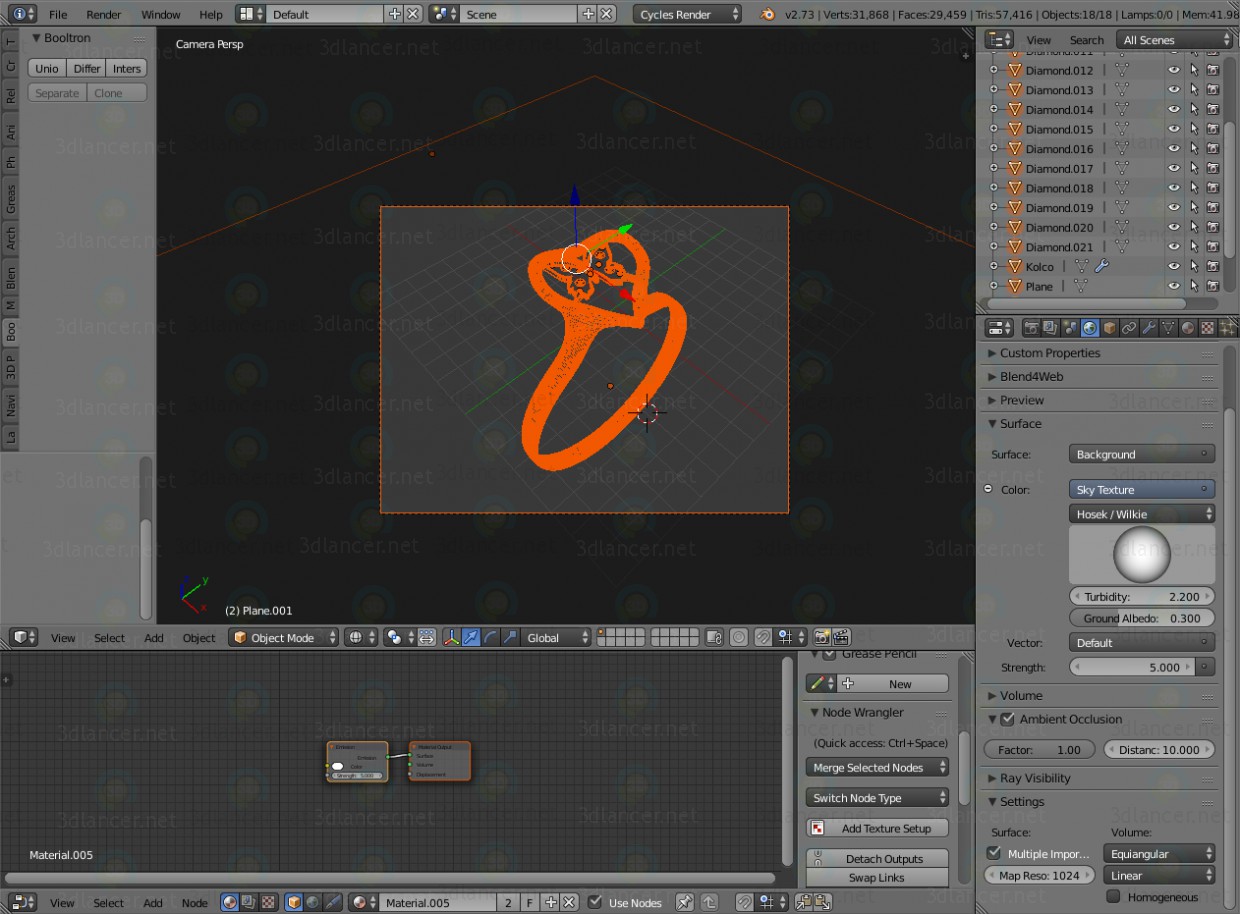1240x914 pixels.
Task: Select the Scale manipulator icon
Action: [x=510, y=638]
